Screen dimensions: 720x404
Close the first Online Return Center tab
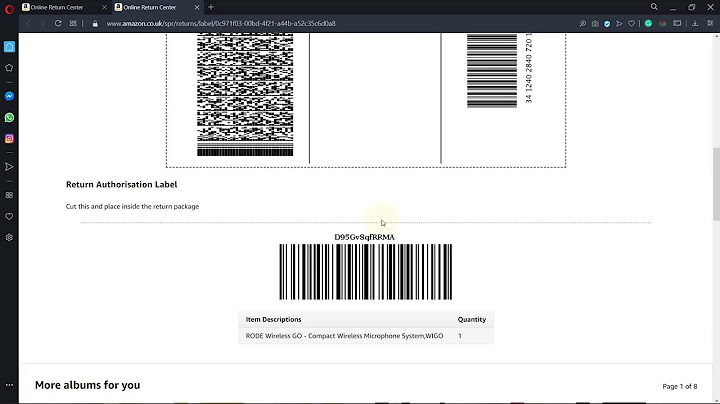[104, 7]
